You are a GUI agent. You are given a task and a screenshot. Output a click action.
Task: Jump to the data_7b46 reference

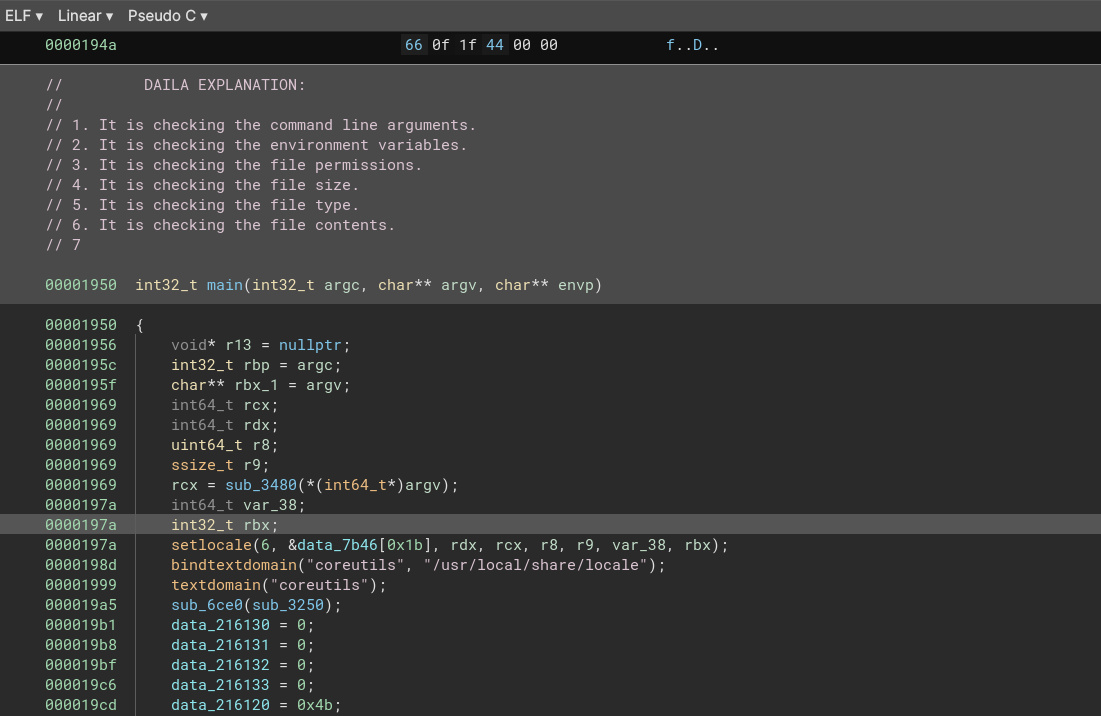pos(337,545)
